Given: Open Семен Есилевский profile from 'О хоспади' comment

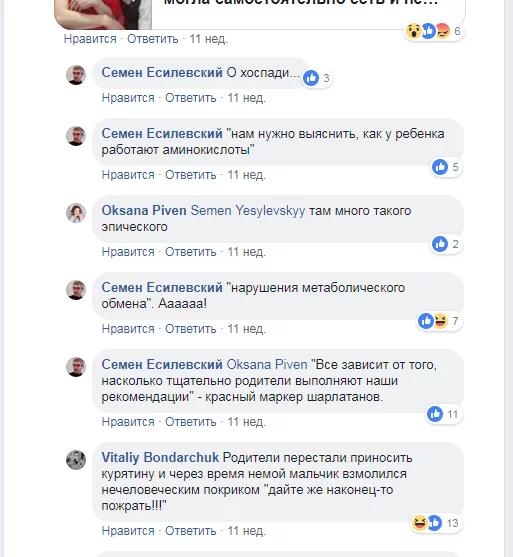Looking at the screenshot, I should [x=162, y=72].
